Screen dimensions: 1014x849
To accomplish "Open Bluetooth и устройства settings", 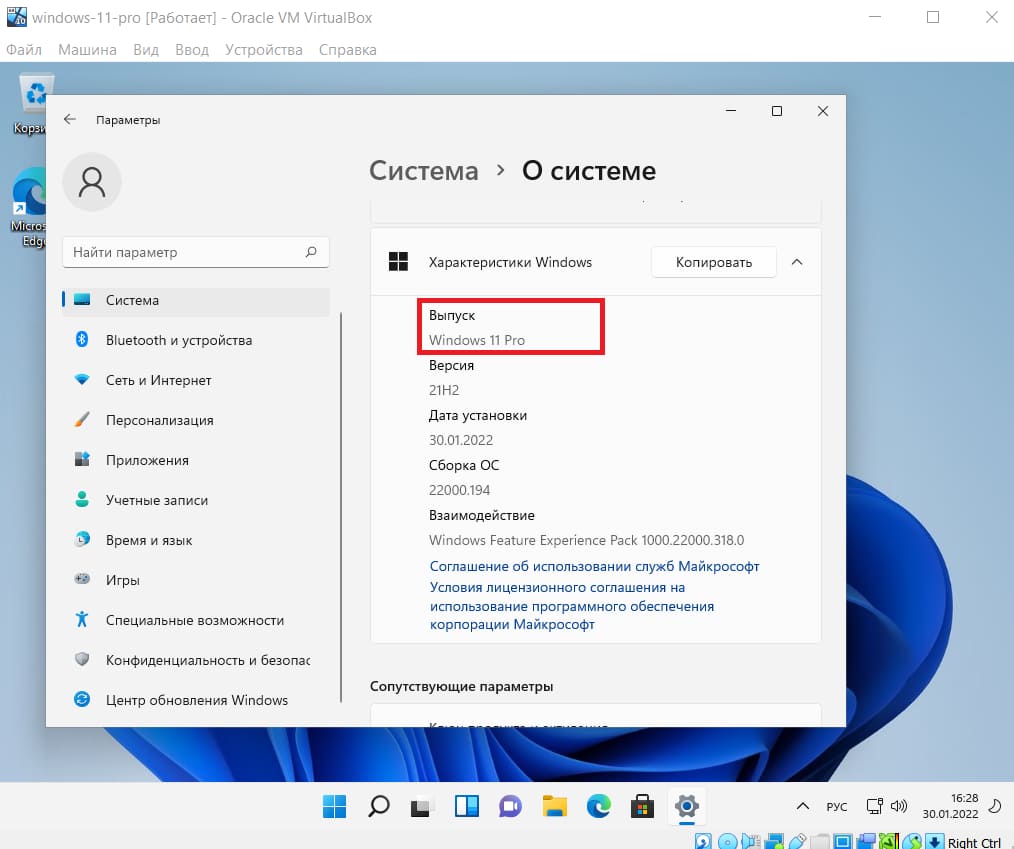I will [196, 340].
